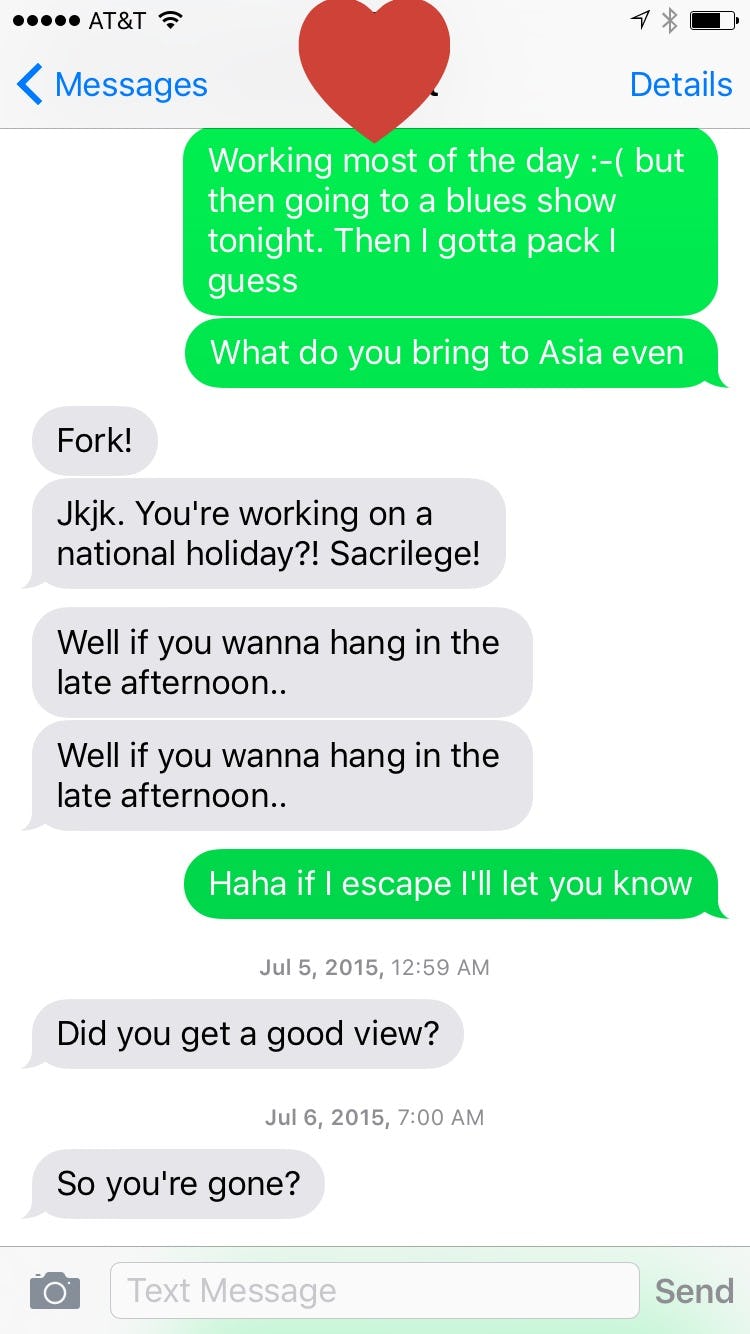Screen dimensions: 750x1334
Task: Focus the Text Message input field
Action: coord(374,1290)
